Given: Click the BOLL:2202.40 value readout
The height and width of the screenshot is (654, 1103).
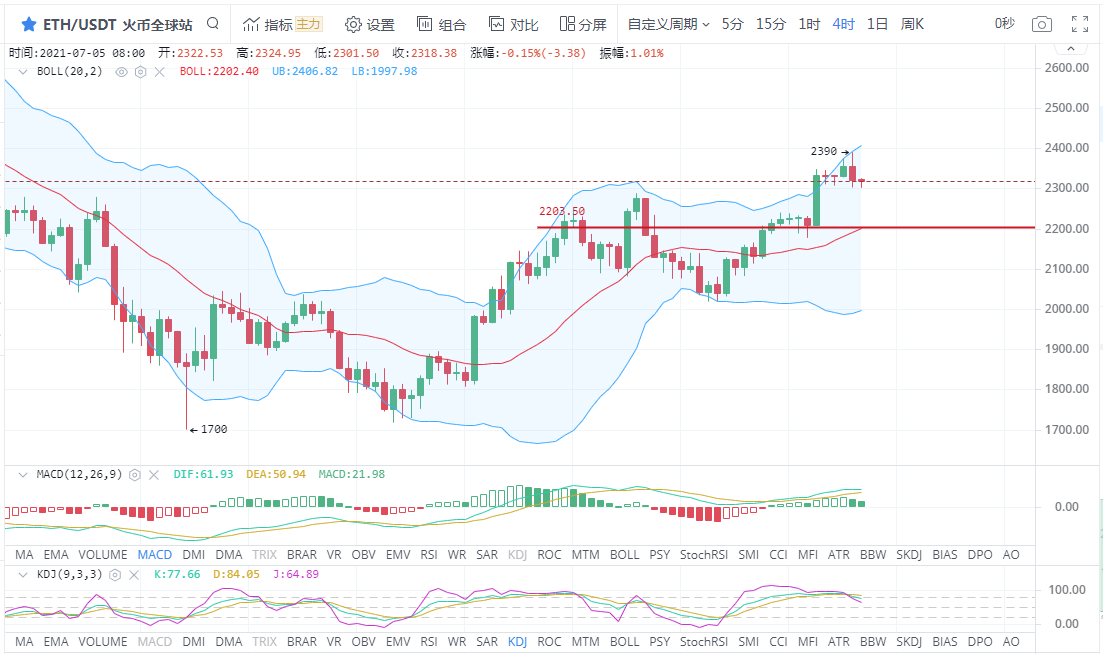Looking at the screenshot, I should click(219, 72).
